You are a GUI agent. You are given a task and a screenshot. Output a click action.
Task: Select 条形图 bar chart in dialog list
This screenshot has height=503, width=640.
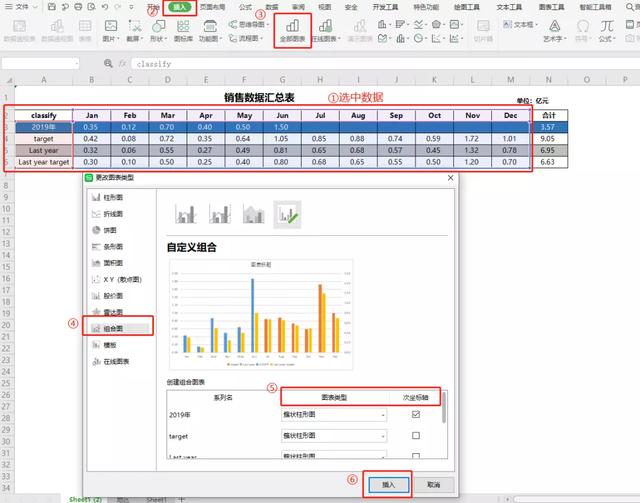[108, 246]
